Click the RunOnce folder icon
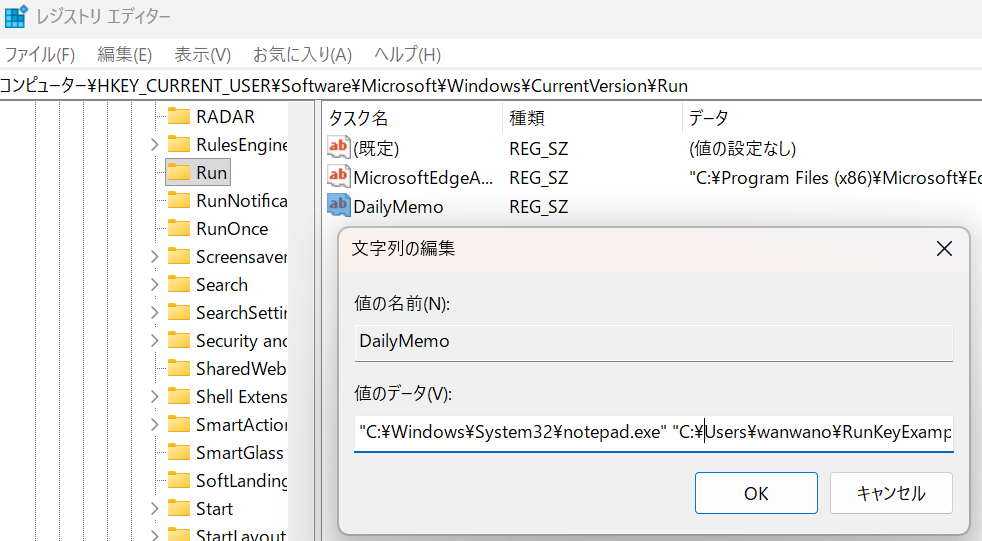 [x=178, y=229]
